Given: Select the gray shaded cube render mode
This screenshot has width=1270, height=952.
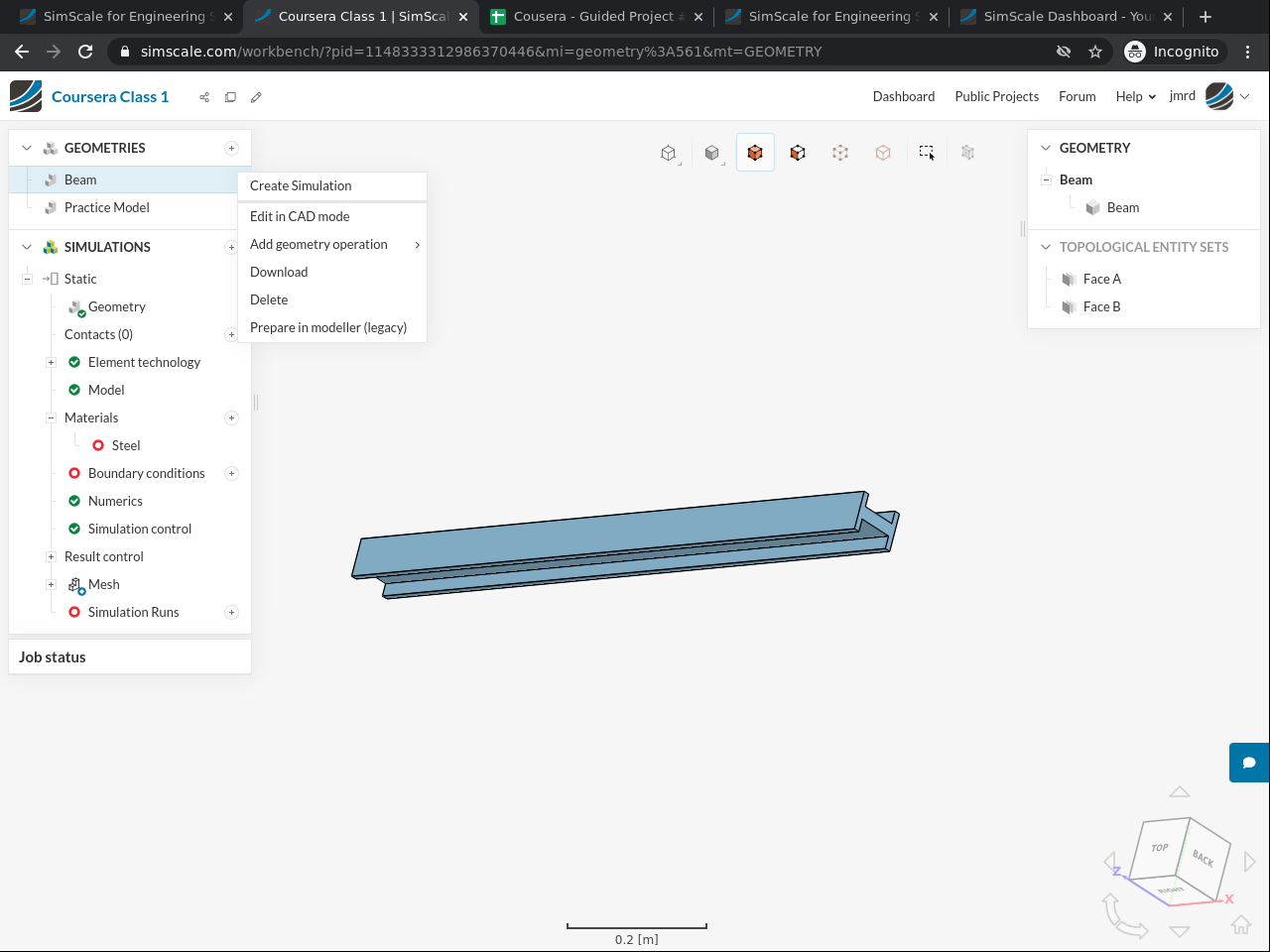Looking at the screenshot, I should pyautogui.click(x=711, y=153).
